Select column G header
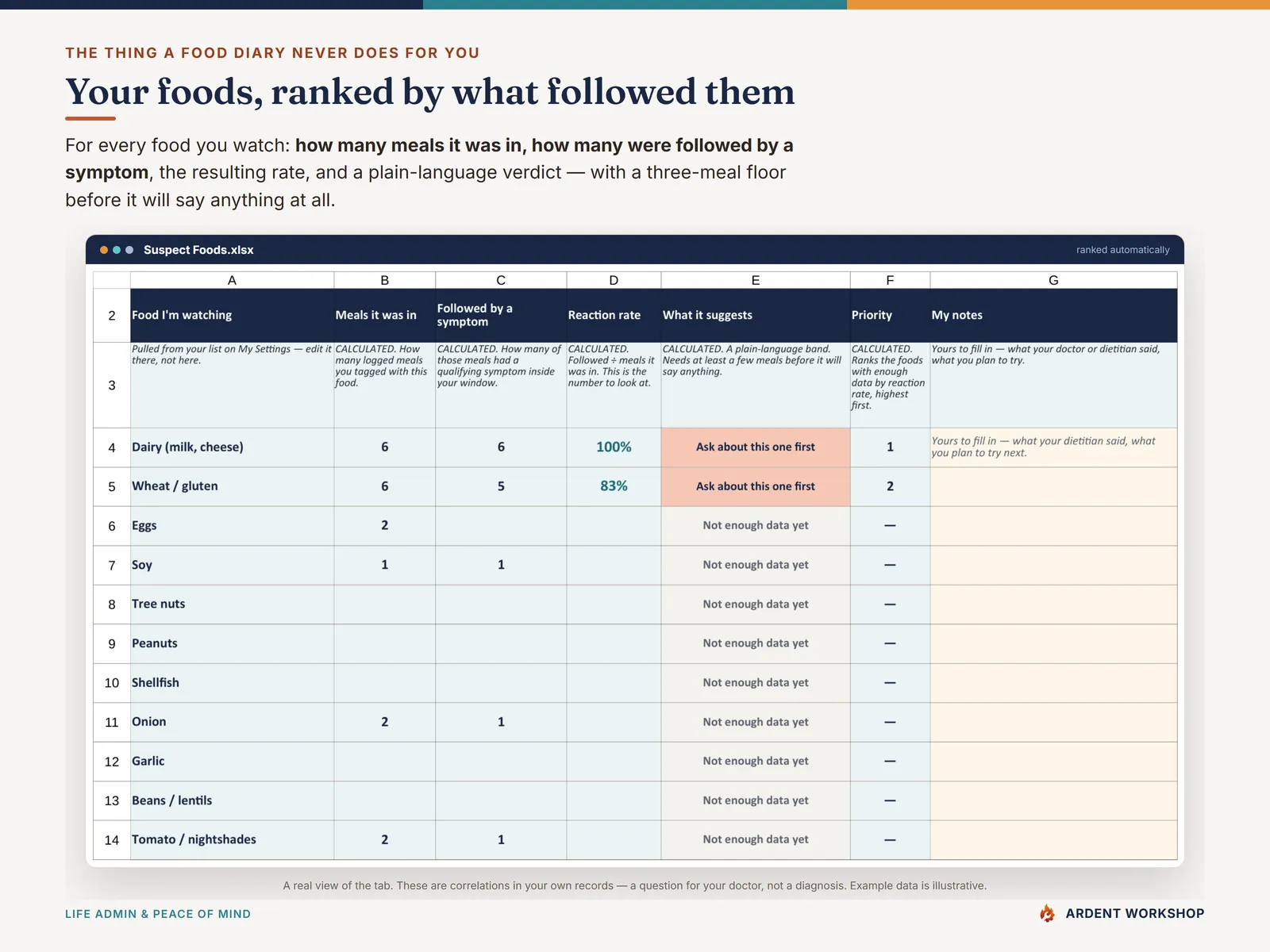Image resolution: width=1270 pixels, height=952 pixels. tap(1053, 280)
